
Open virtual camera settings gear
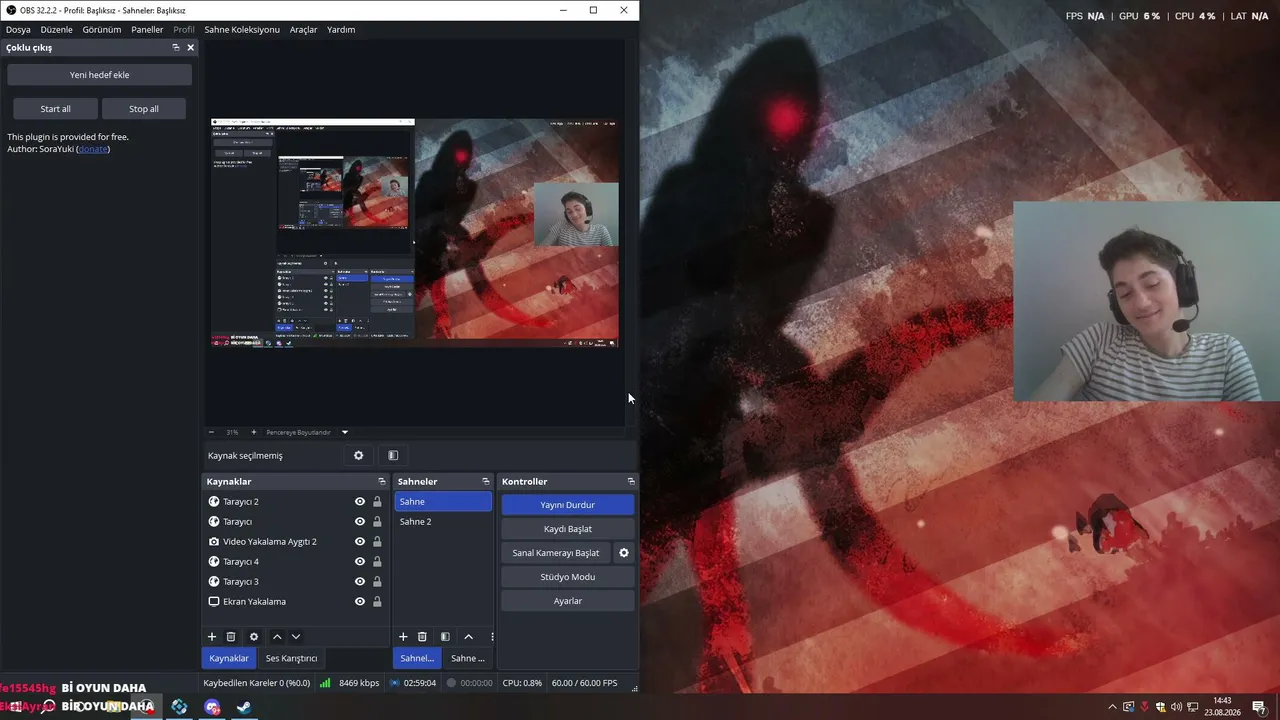pos(624,553)
